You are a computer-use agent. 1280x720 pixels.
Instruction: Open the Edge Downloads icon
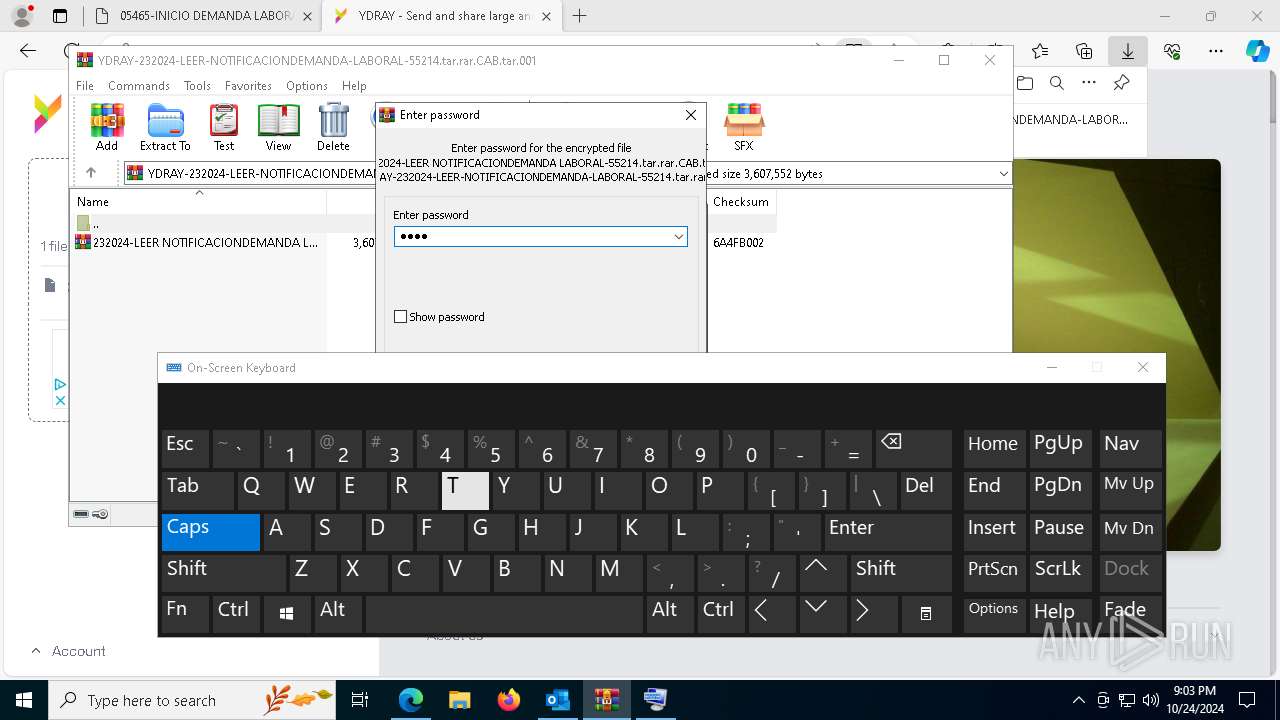tap(1127, 51)
